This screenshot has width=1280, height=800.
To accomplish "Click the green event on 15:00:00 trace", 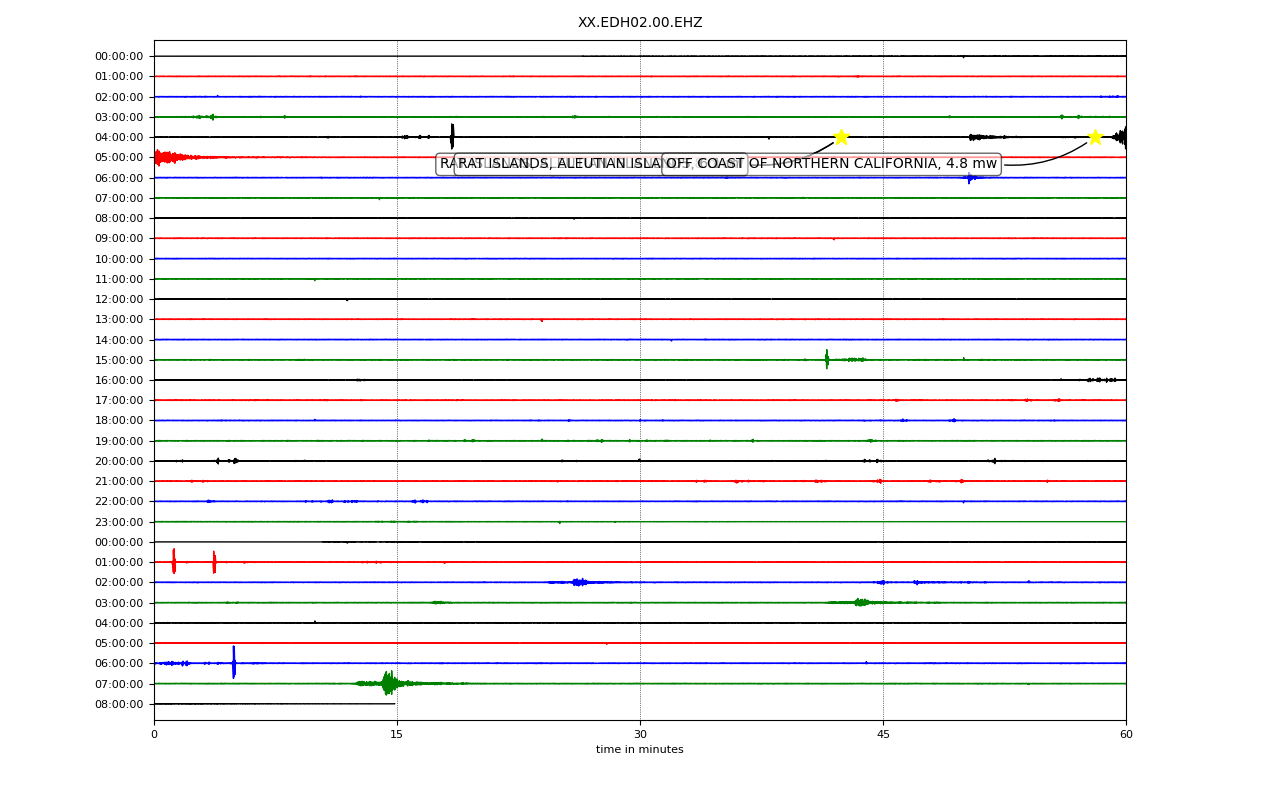I will [827, 359].
